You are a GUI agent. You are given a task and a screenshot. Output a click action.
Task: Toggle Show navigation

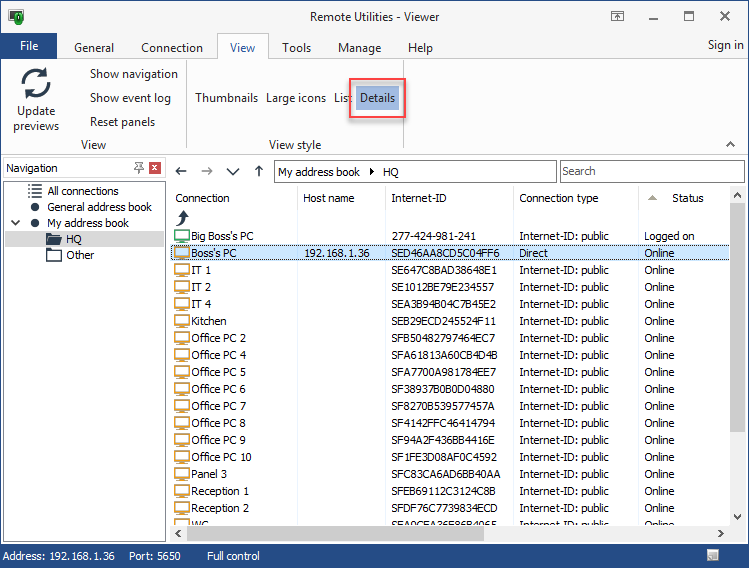point(134,74)
